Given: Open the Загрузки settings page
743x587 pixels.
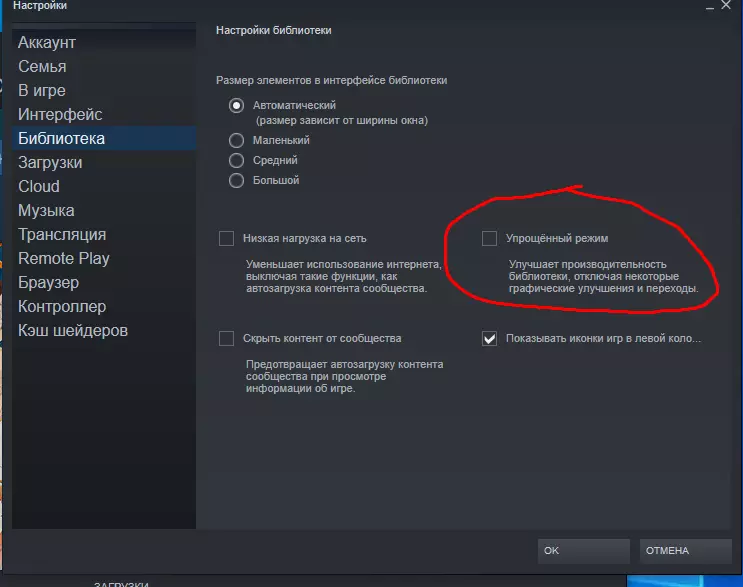Looking at the screenshot, I should [104, 163].
